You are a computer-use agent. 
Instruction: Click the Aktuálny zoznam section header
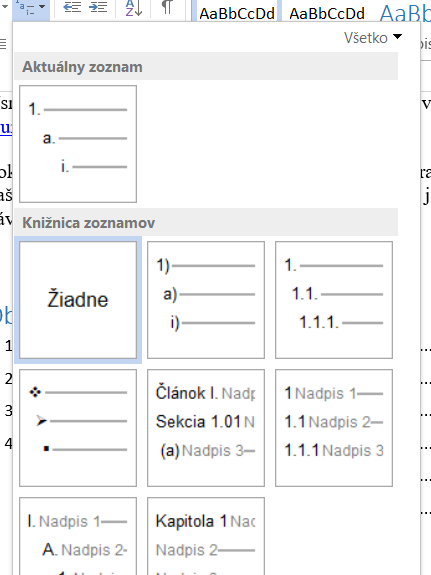pyautogui.click(x=206, y=66)
